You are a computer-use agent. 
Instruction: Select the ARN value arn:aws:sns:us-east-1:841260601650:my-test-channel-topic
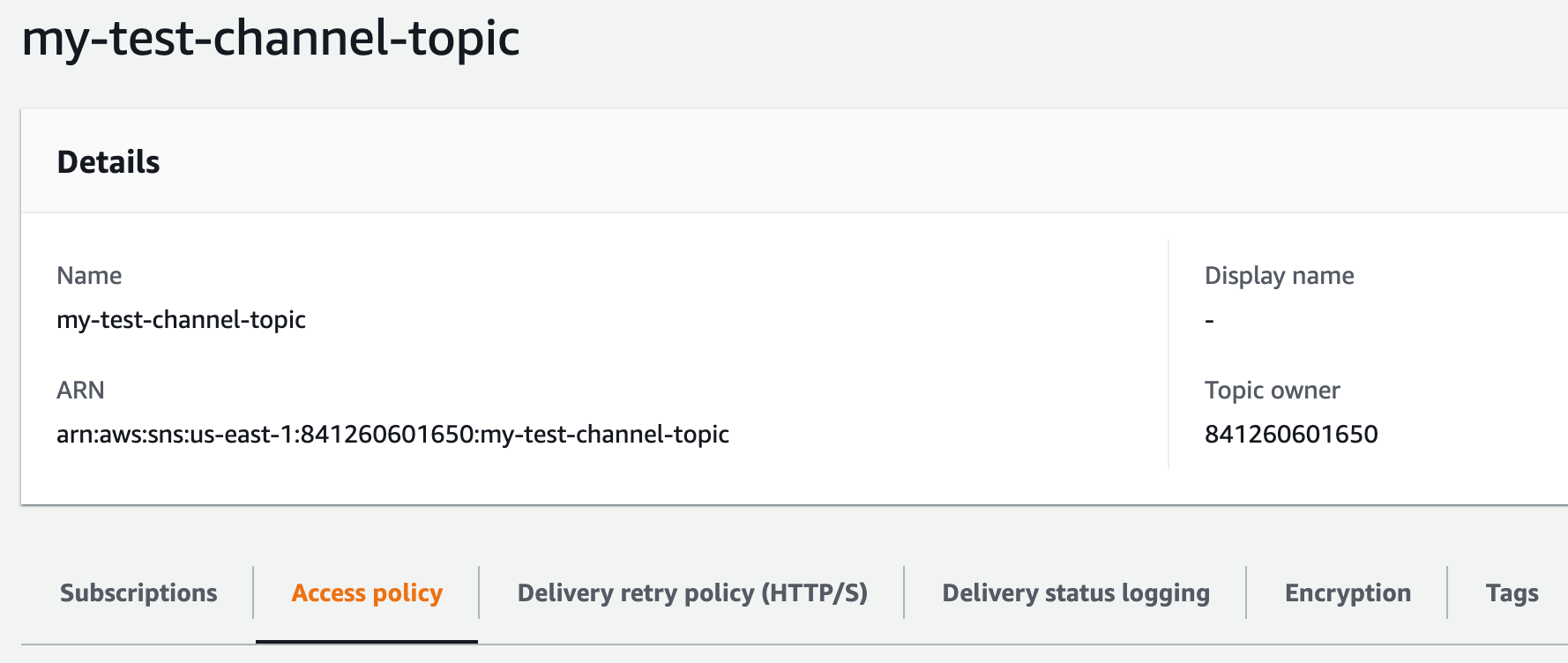coord(392,435)
